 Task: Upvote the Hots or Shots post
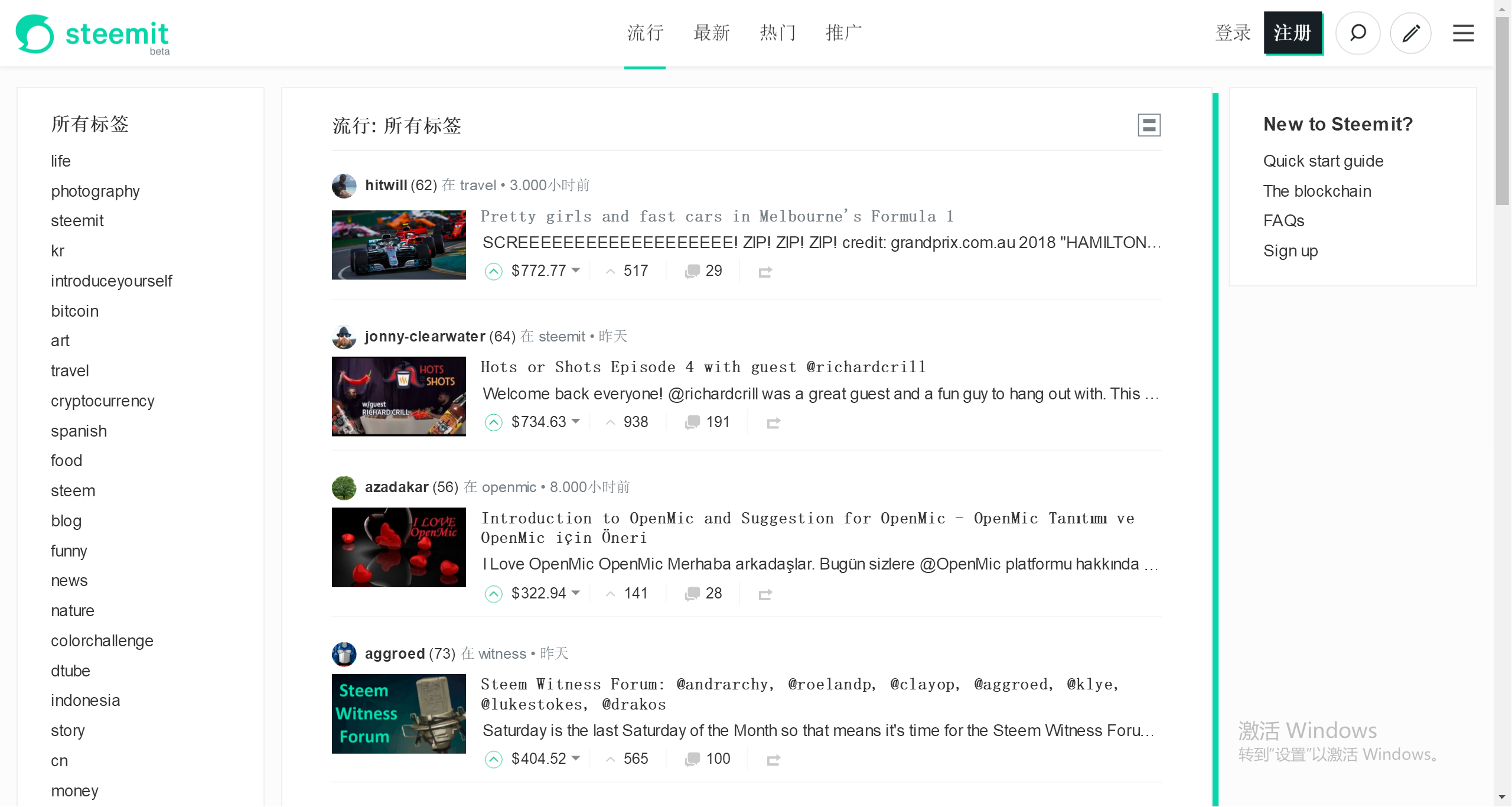coord(494,422)
